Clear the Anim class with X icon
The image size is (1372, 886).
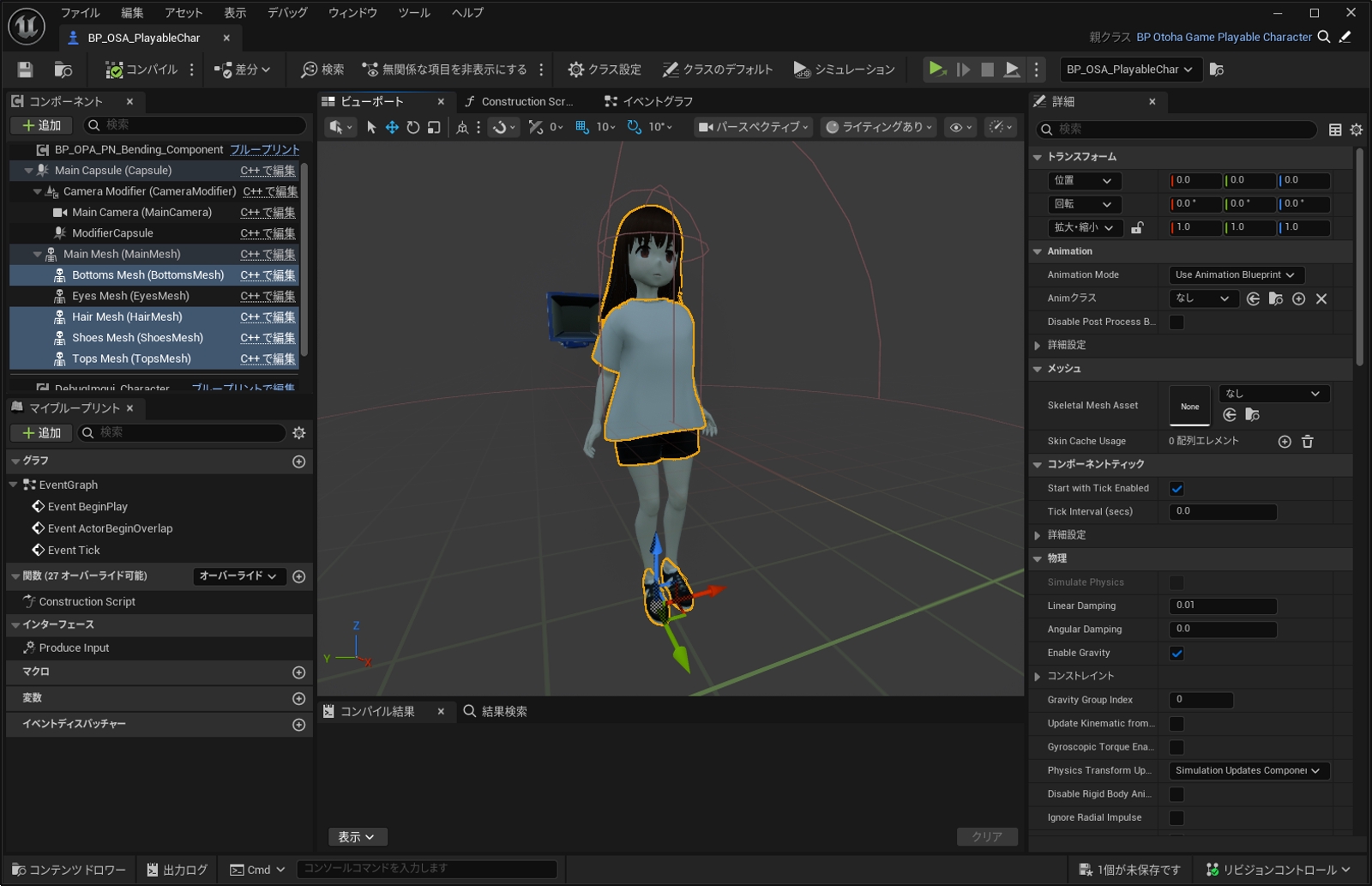point(1321,298)
